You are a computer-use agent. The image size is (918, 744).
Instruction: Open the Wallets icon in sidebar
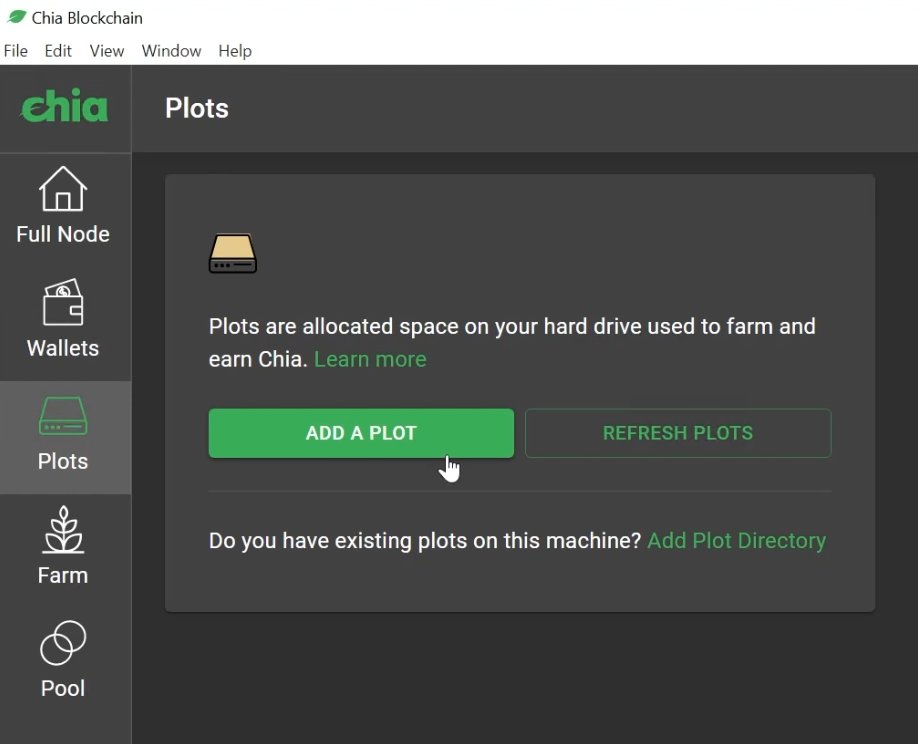coord(63,302)
